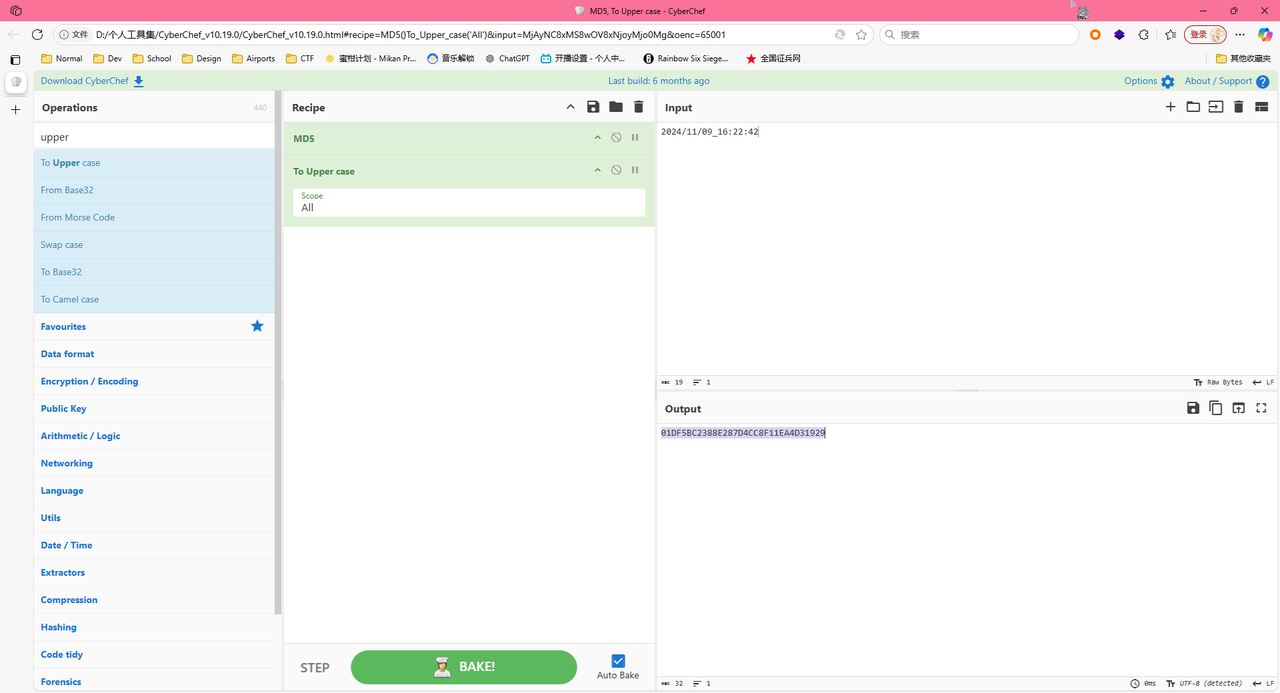The height and width of the screenshot is (693, 1280).
Task: Click Download CyberChef link
Action: (x=92, y=81)
